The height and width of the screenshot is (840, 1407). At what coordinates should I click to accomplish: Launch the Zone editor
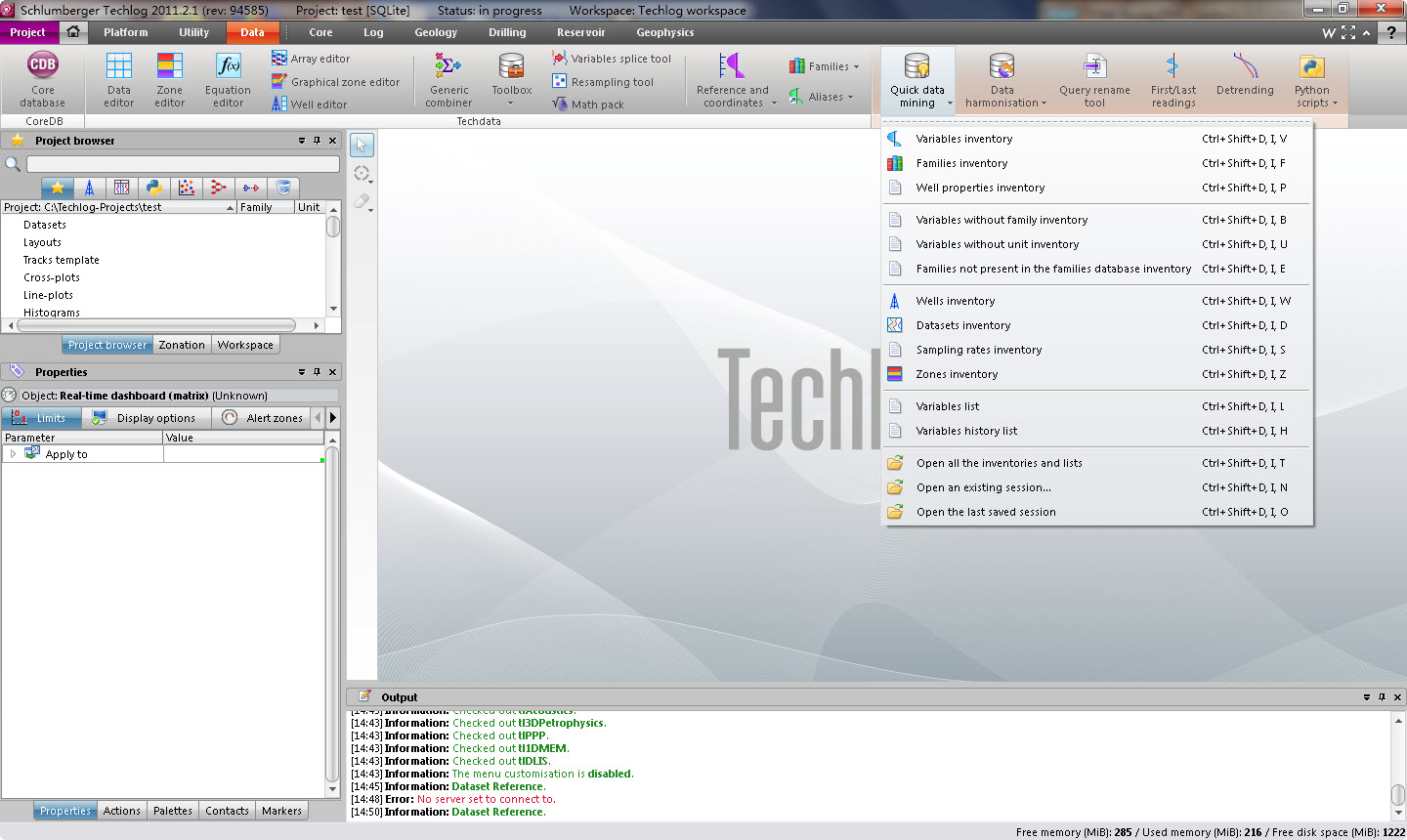point(169,80)
